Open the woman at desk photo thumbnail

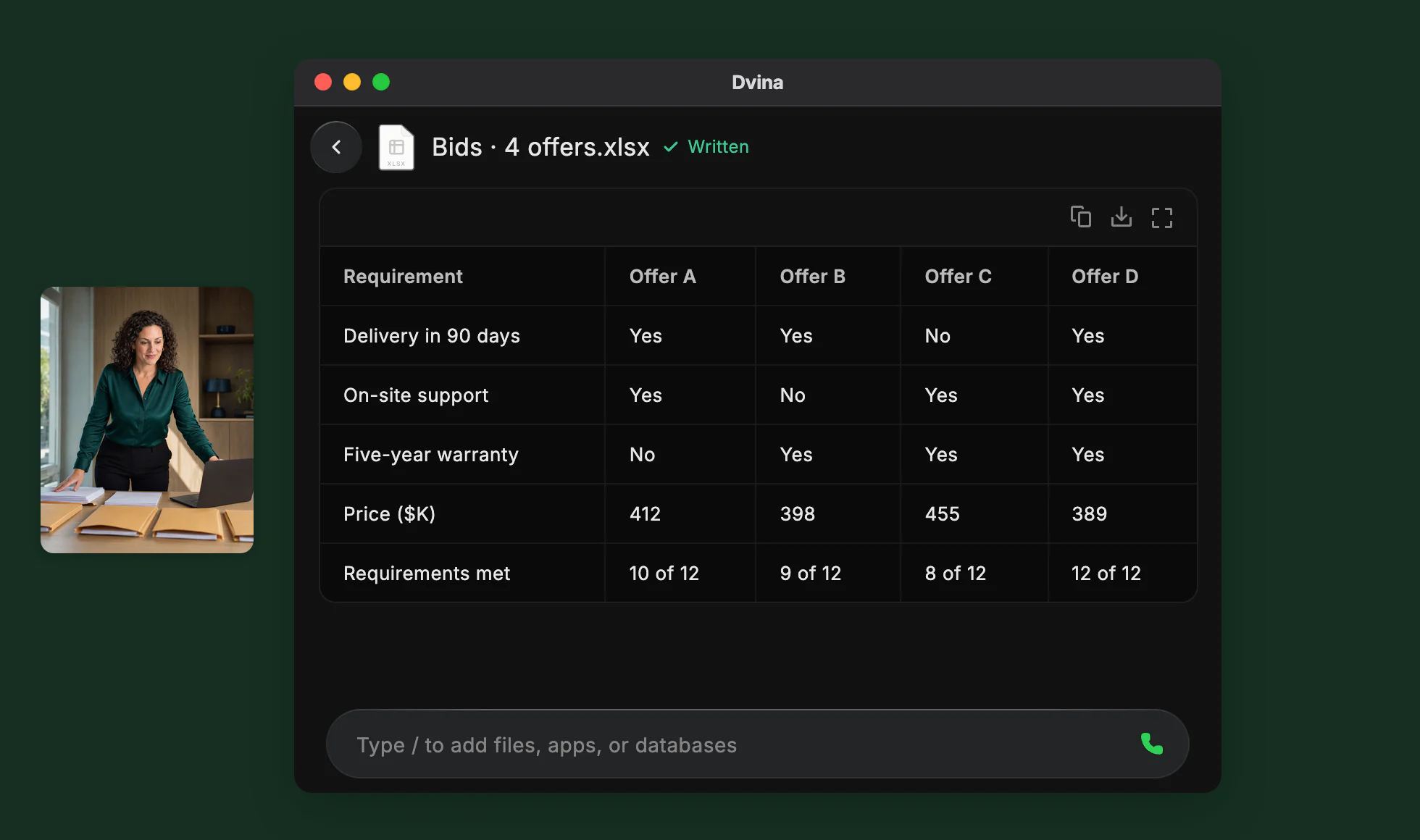(147, 420)
